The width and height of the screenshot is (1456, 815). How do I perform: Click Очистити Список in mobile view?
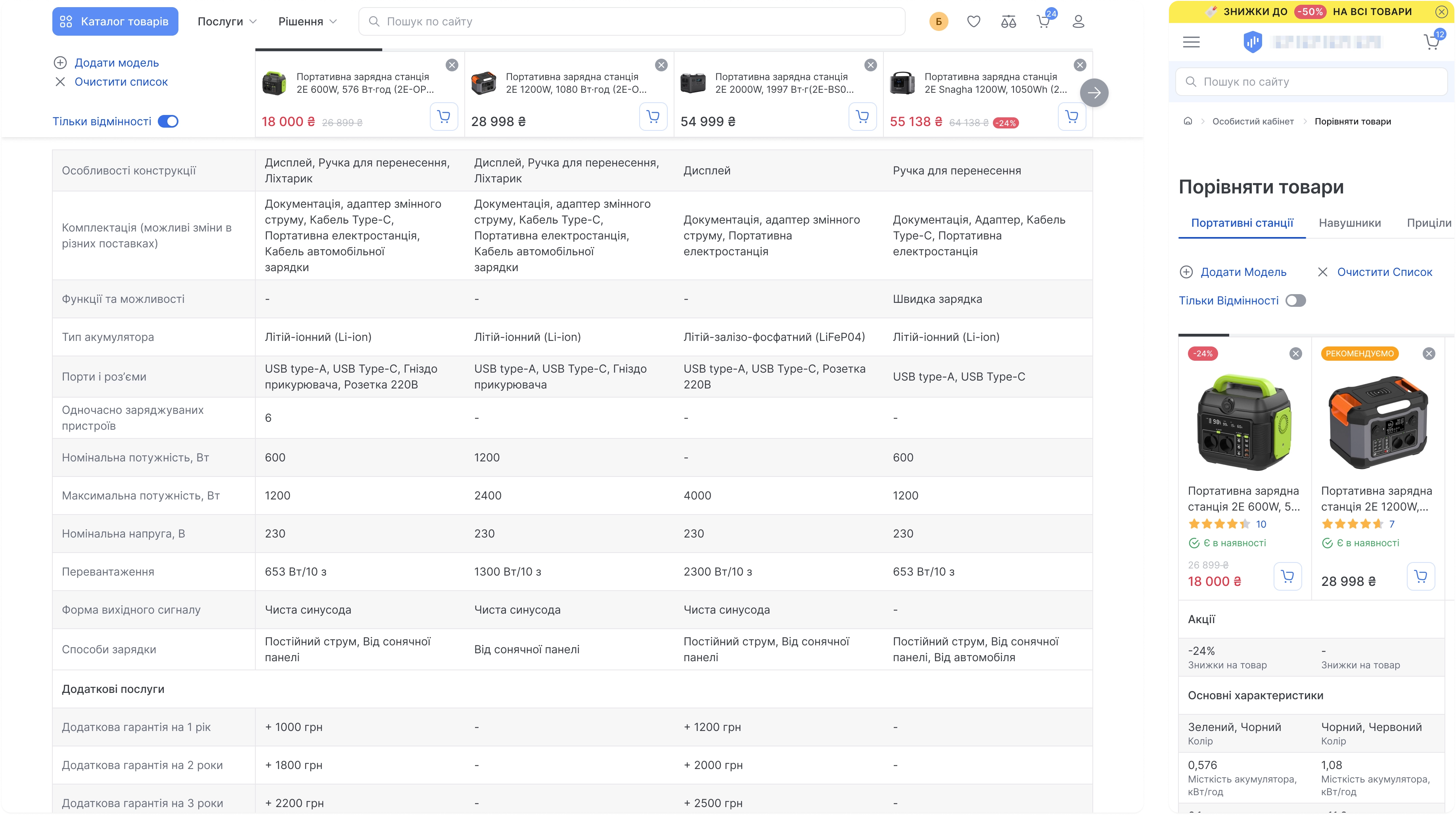click(1375, 272)
